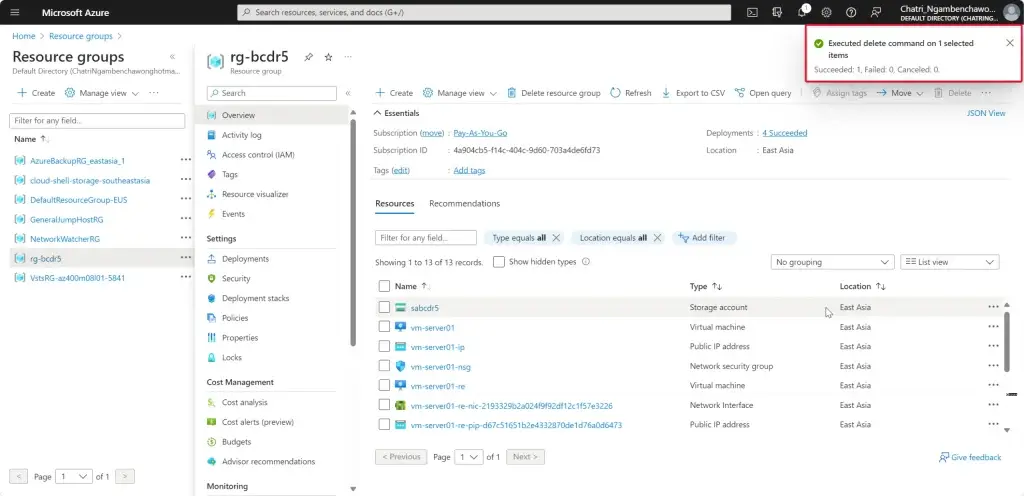Open Access control (IAM)

[x=258, y=155]
